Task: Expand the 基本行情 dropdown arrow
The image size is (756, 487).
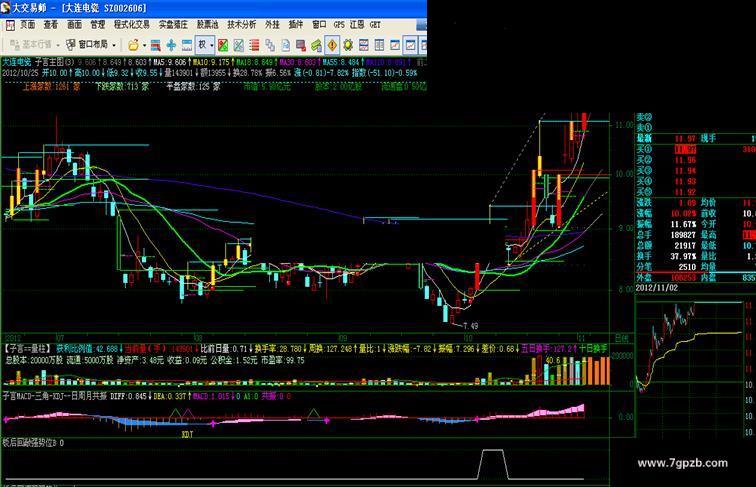Action: pyautogui.click(x=58, y=45)
